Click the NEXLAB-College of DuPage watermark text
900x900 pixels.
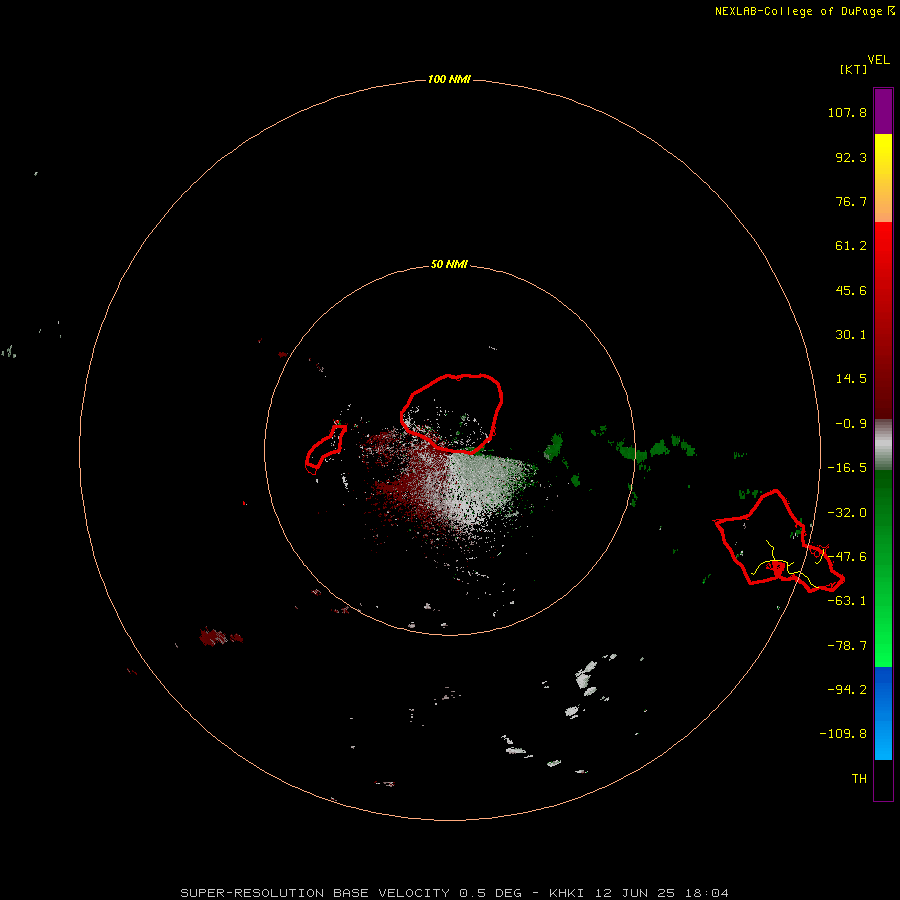pos(804,11)
